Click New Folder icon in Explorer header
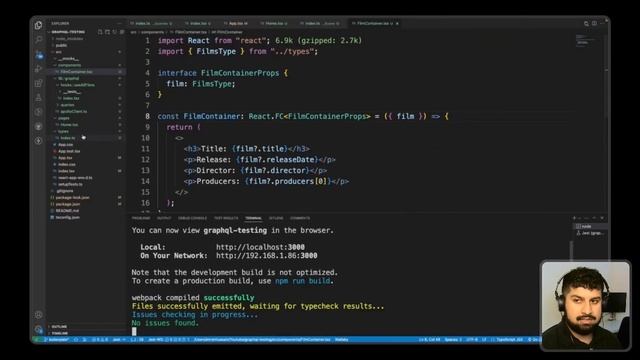 pyautogui.click(x=107, y=32)
